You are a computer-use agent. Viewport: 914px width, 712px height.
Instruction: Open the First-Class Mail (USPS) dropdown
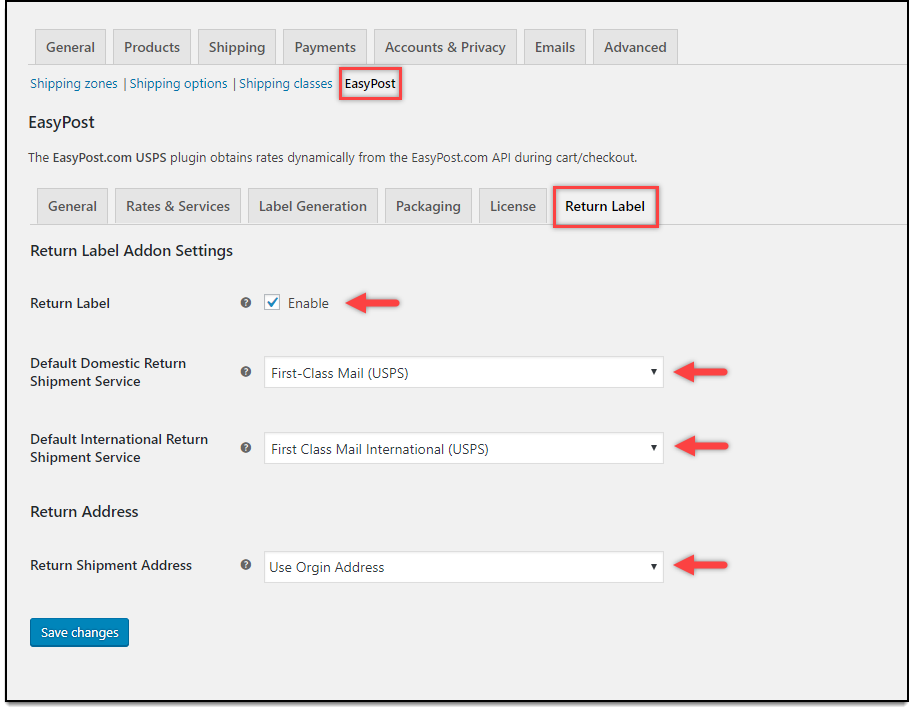coord(463,373)
